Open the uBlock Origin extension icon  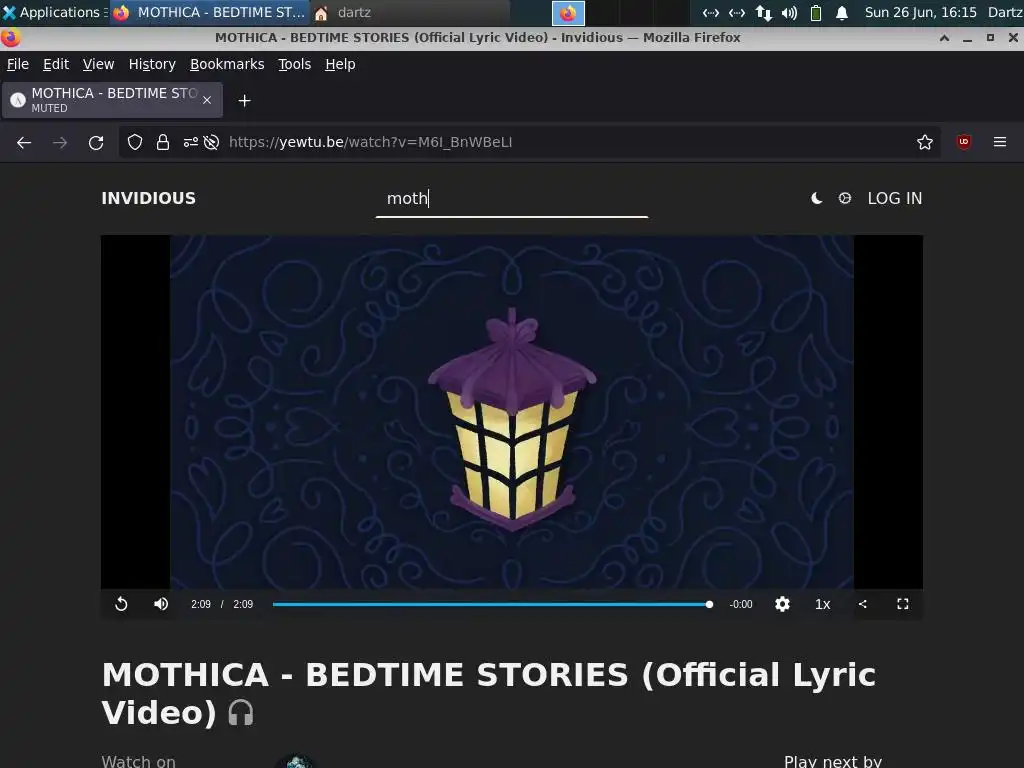point(964,142)
